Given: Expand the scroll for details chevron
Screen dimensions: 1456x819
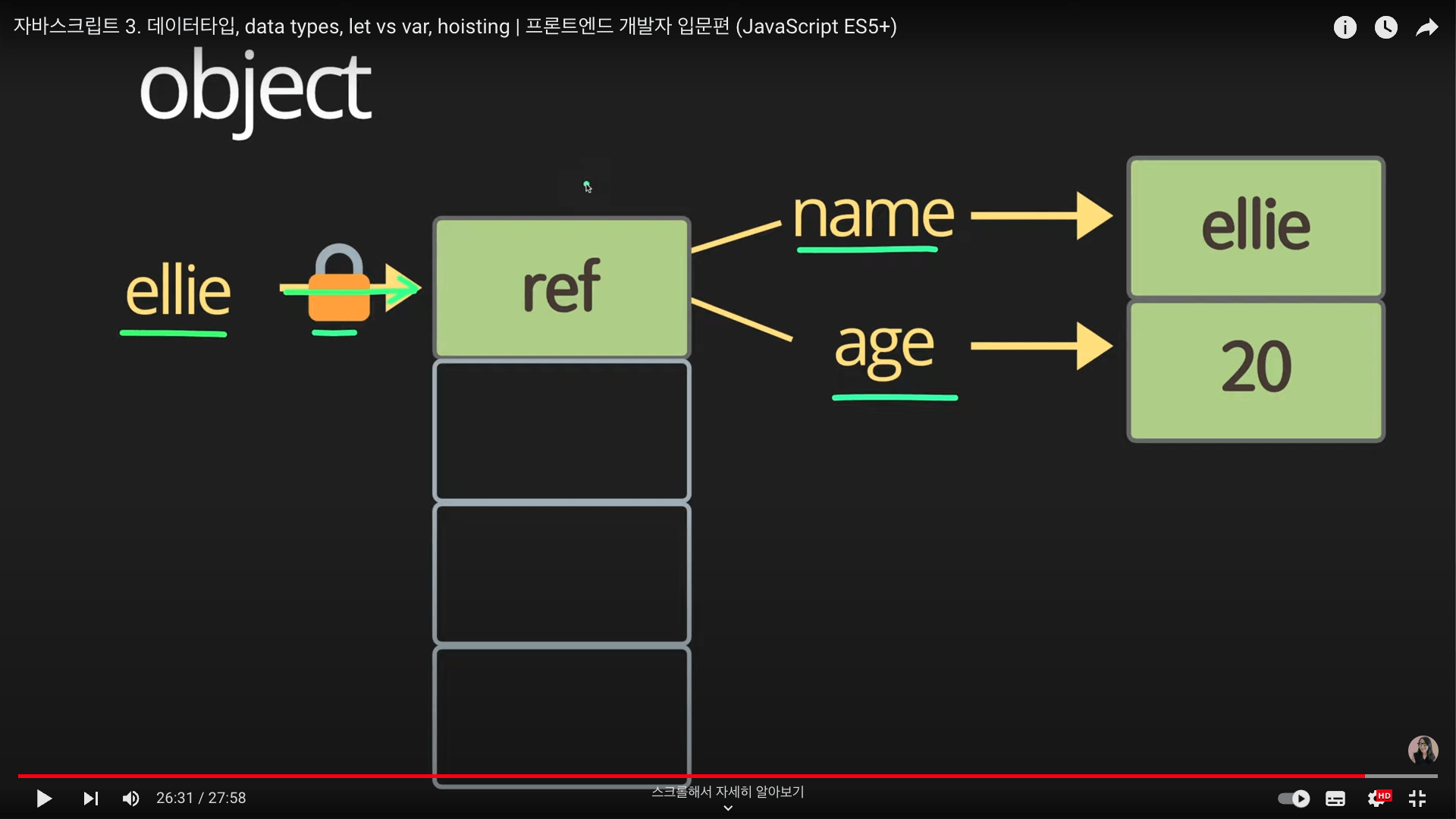Looking at the screenshot, I should (728, 808).
